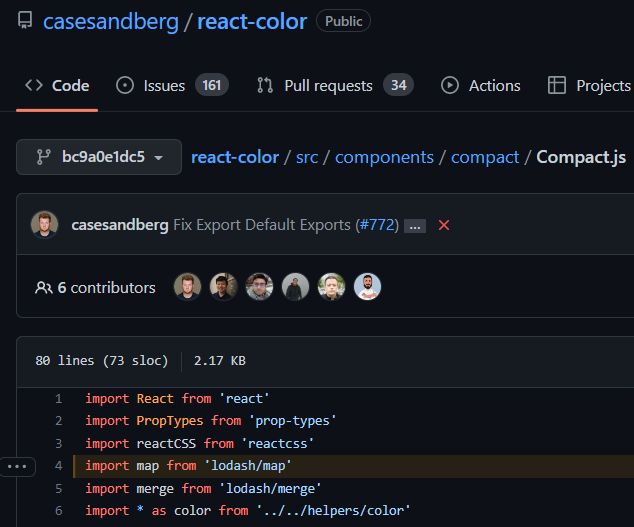Click the pull request branch icon

[x=265, y=86]
